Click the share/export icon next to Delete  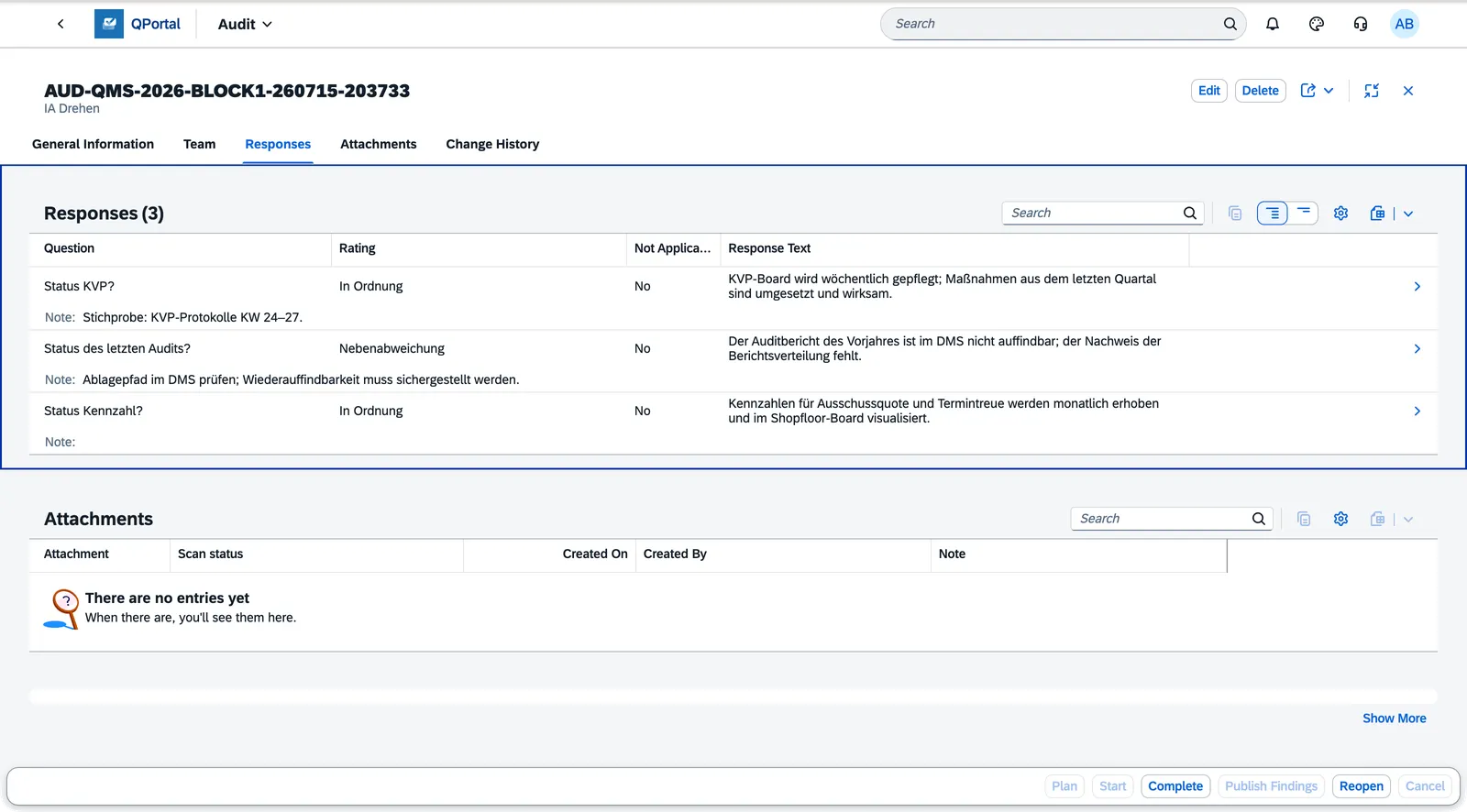1308,91
